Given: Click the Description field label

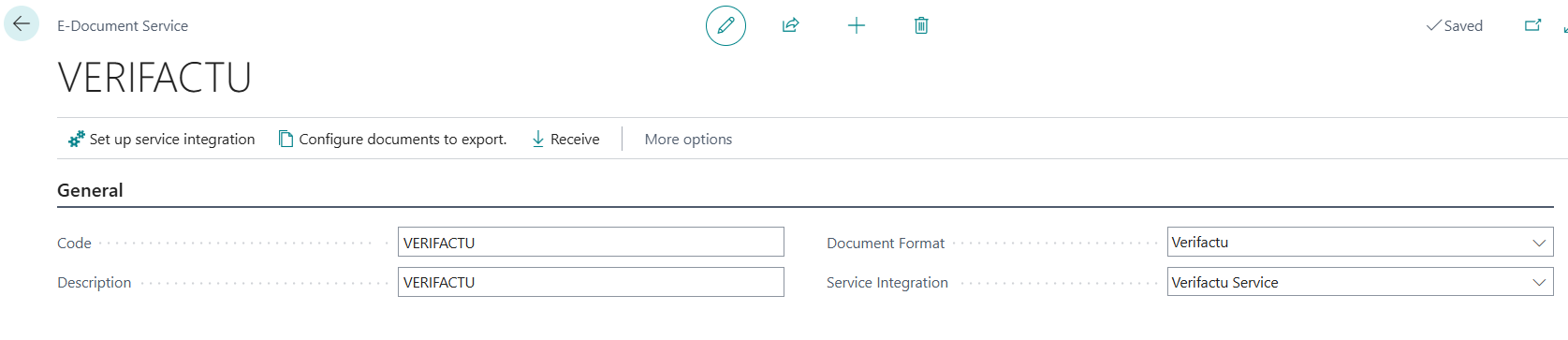Looking at the screenshot, I should click(94, 282).
